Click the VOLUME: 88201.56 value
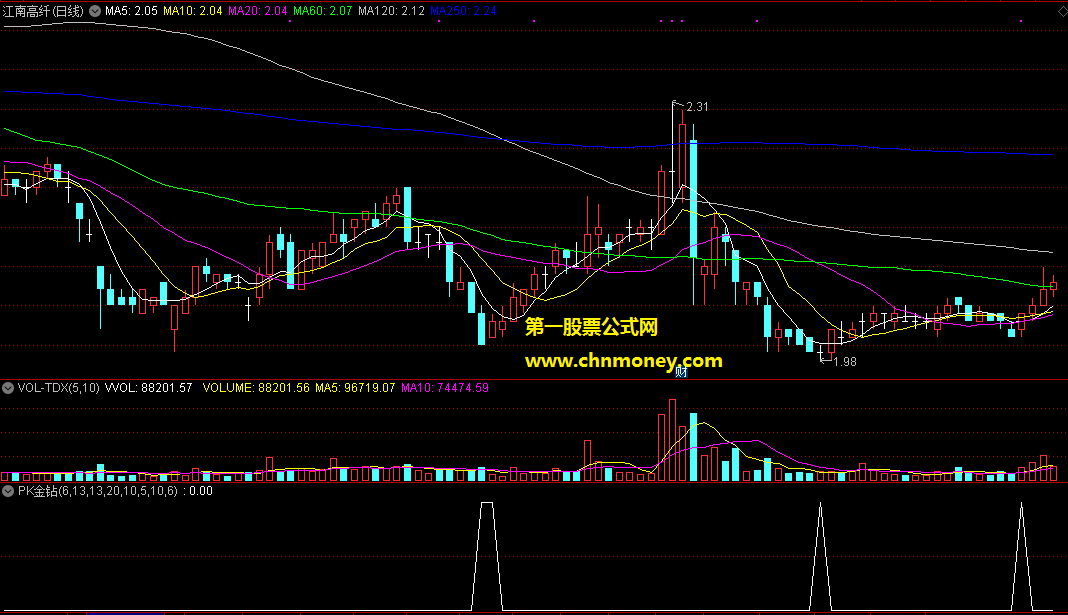1068x615 pixels. (x=256, y=388)
